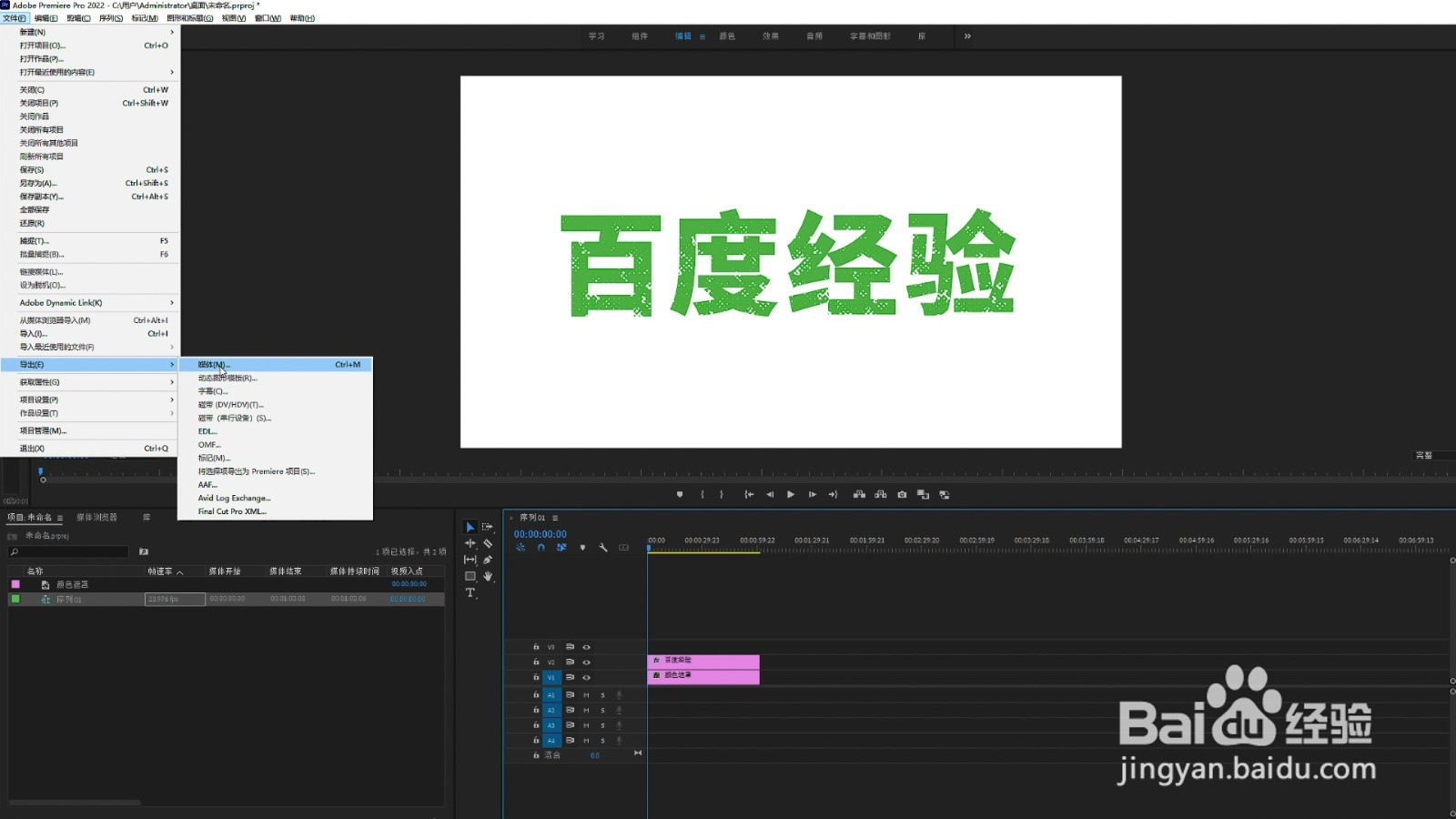The height and width of the screenshot is (819, 1456).
Task: Select the Pen tool
Action: click(x=488, y=560)
